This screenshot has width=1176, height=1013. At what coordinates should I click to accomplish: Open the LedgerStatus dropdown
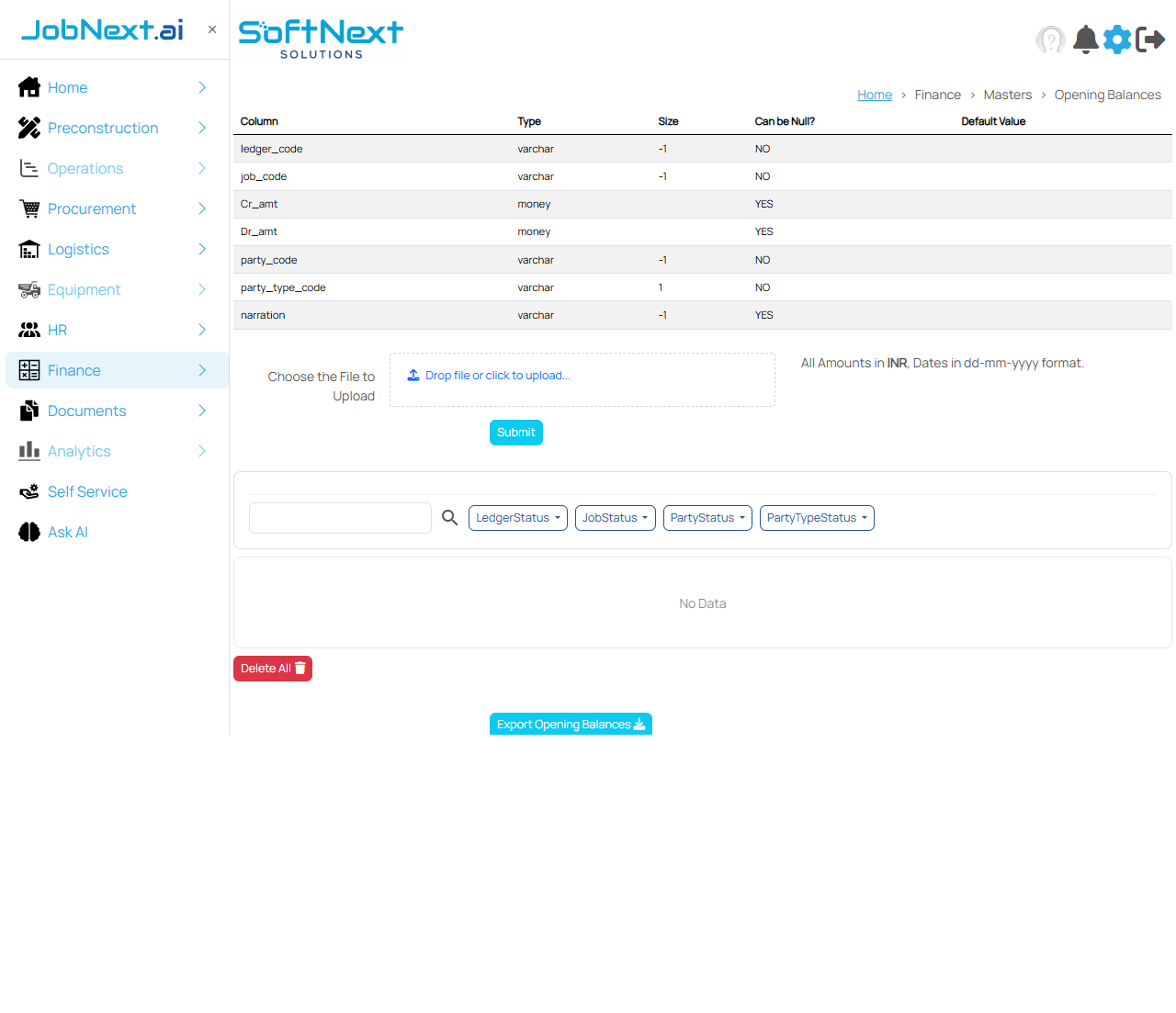pos(517,518)
